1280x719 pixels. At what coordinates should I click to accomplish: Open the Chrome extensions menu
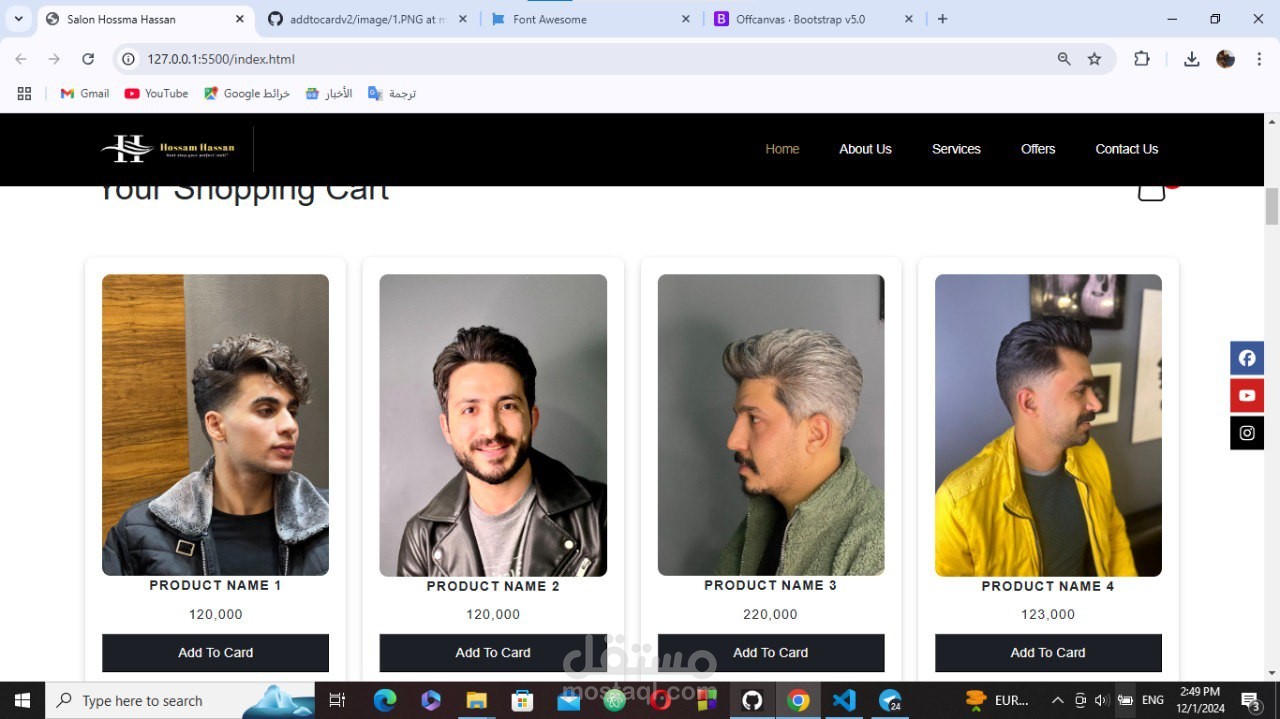(1142, 59)
